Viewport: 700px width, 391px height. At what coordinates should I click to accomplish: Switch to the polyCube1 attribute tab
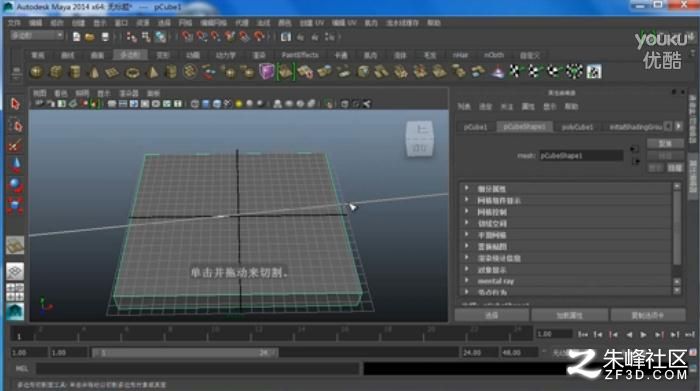577,127
